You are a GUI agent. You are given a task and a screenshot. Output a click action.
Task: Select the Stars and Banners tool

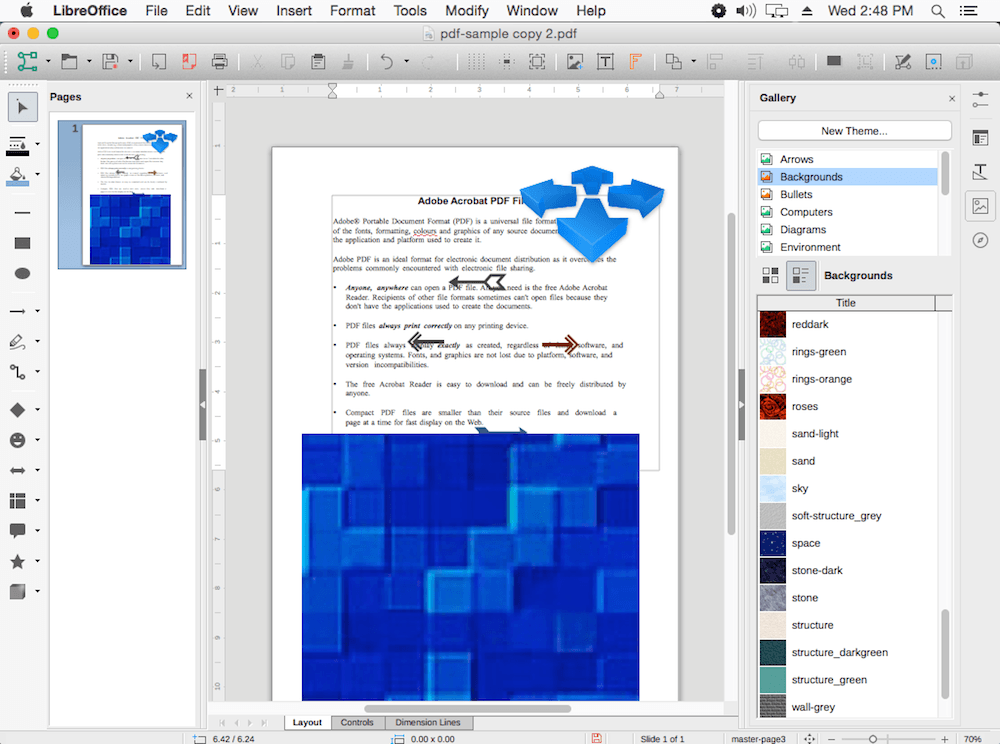(17, 561)
